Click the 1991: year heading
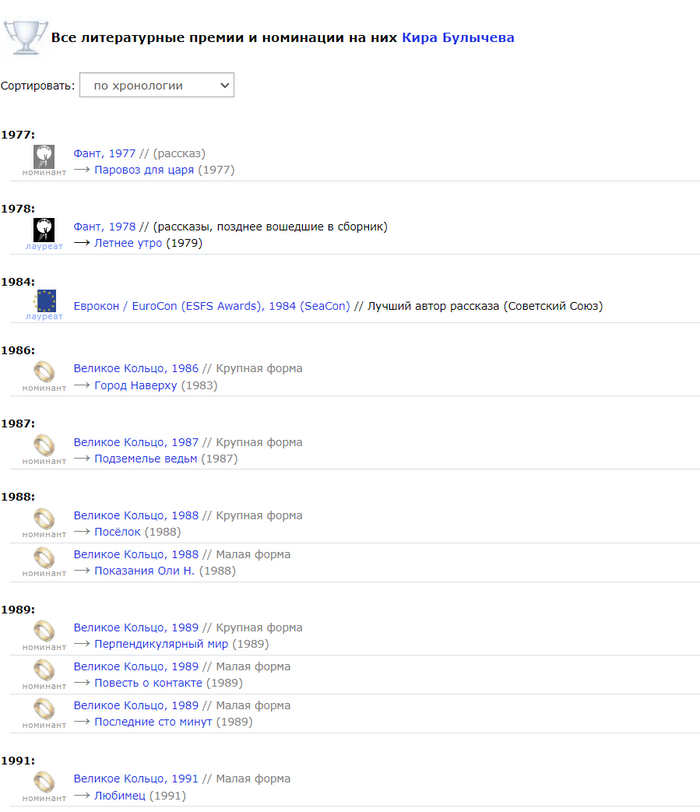The image size is (700, 812). coord(18,761)
